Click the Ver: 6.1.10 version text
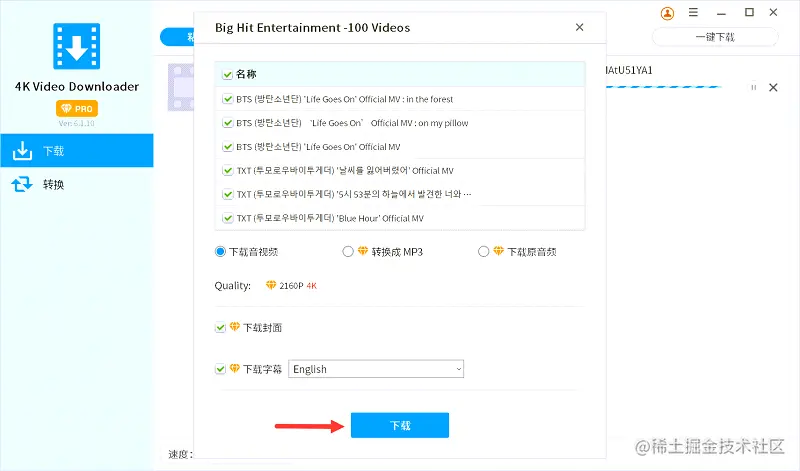This screenshot has height=471, width=800. (77, 123)
